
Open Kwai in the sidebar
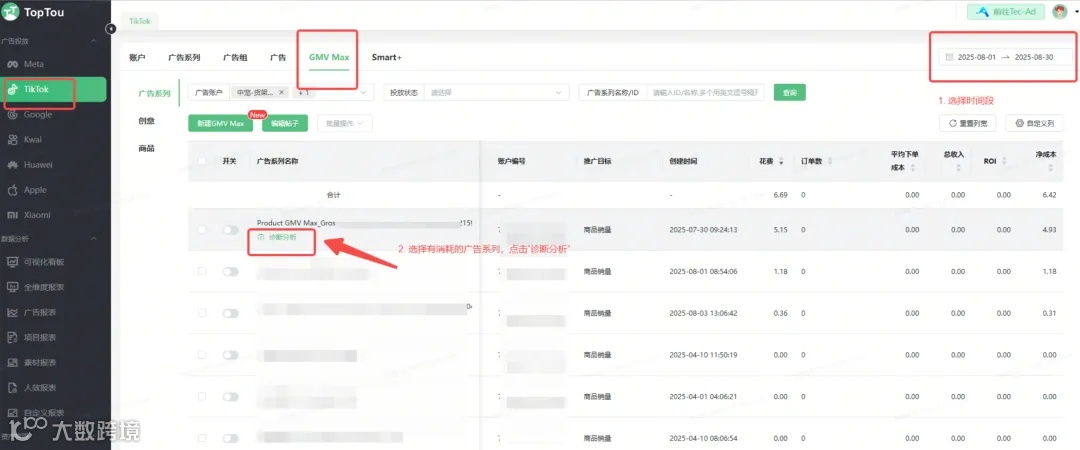(33, 140)
